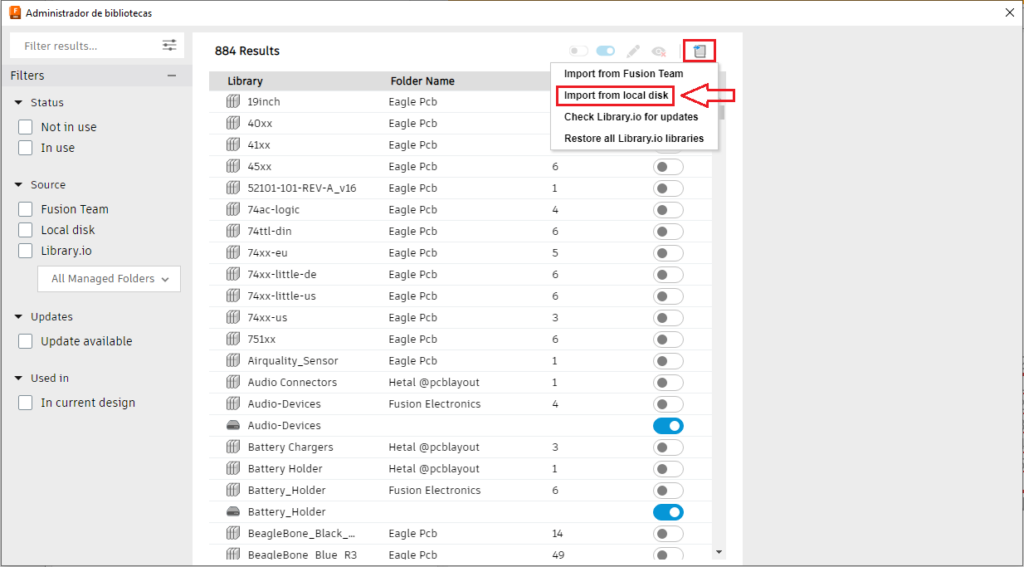The height and width of the screenshot is (567, 1024).
Task: Collapse the Status filter section
Action: click(18, 103)
